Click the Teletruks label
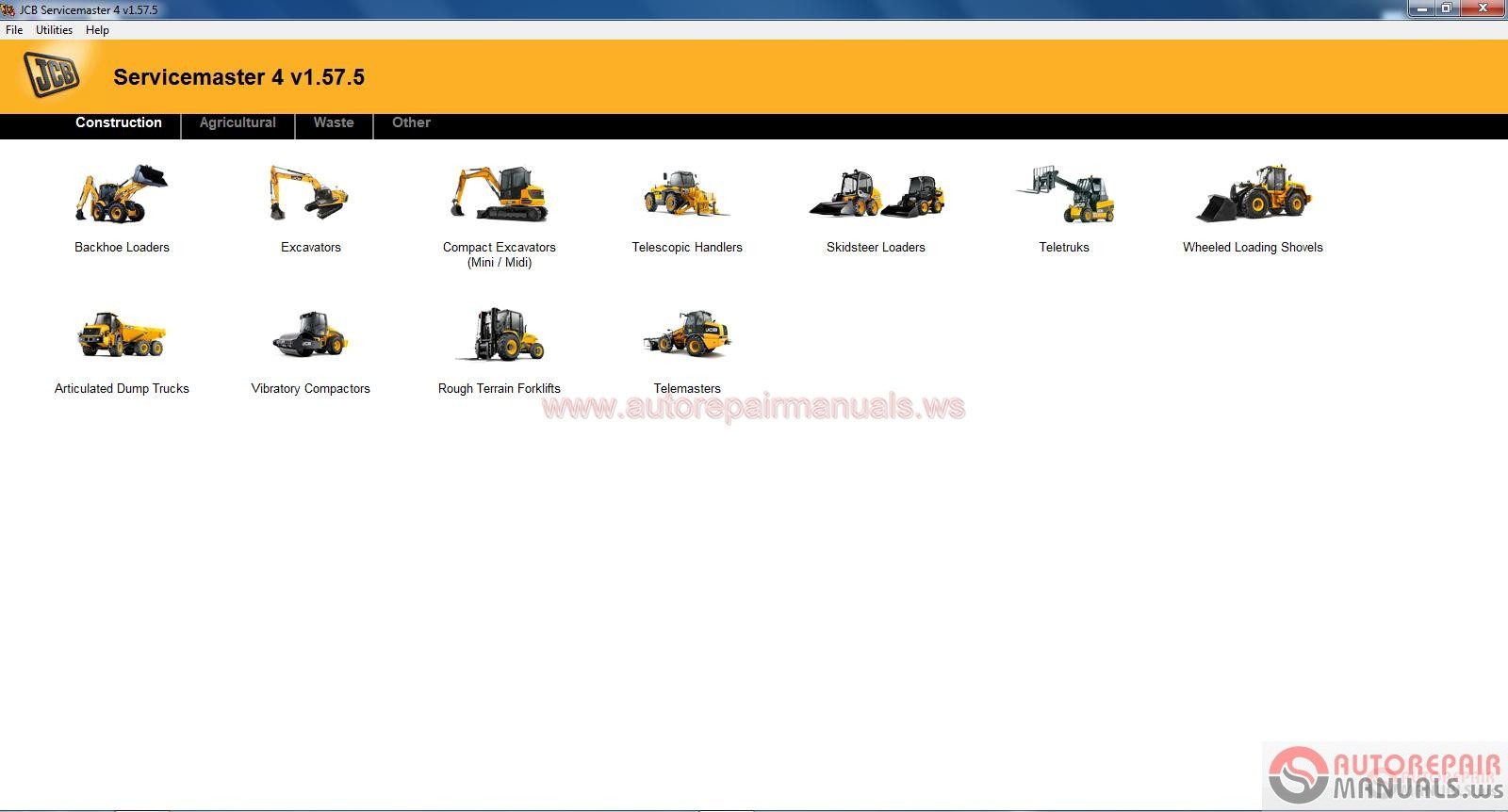 click(1064, 247)
